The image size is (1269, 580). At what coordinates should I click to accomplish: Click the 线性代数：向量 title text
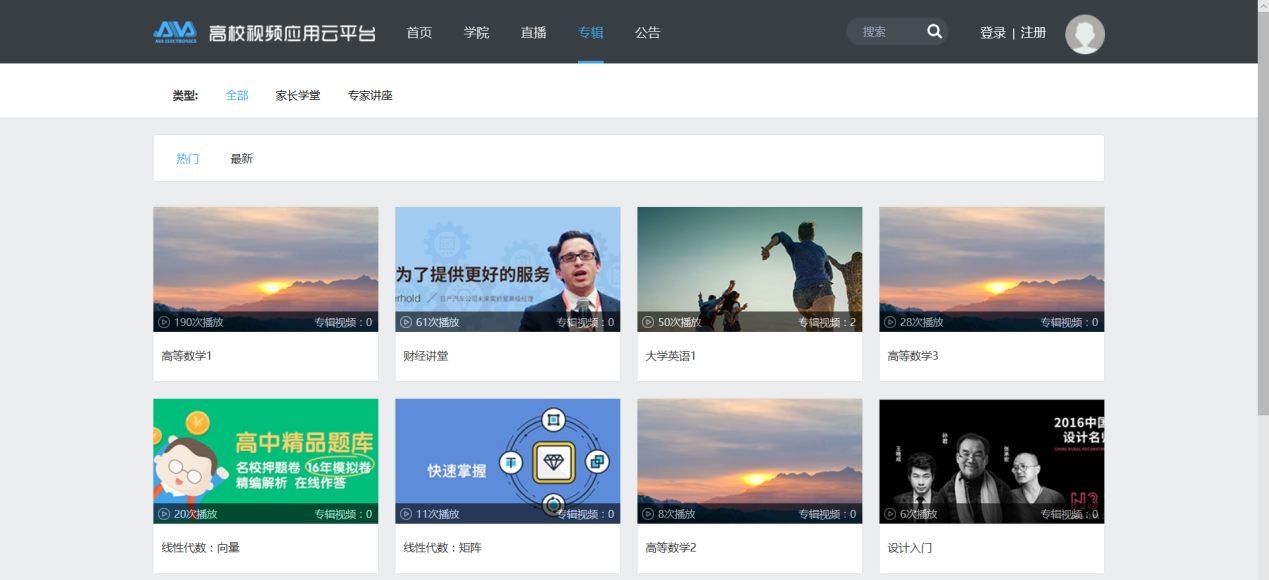pos(200,547)
